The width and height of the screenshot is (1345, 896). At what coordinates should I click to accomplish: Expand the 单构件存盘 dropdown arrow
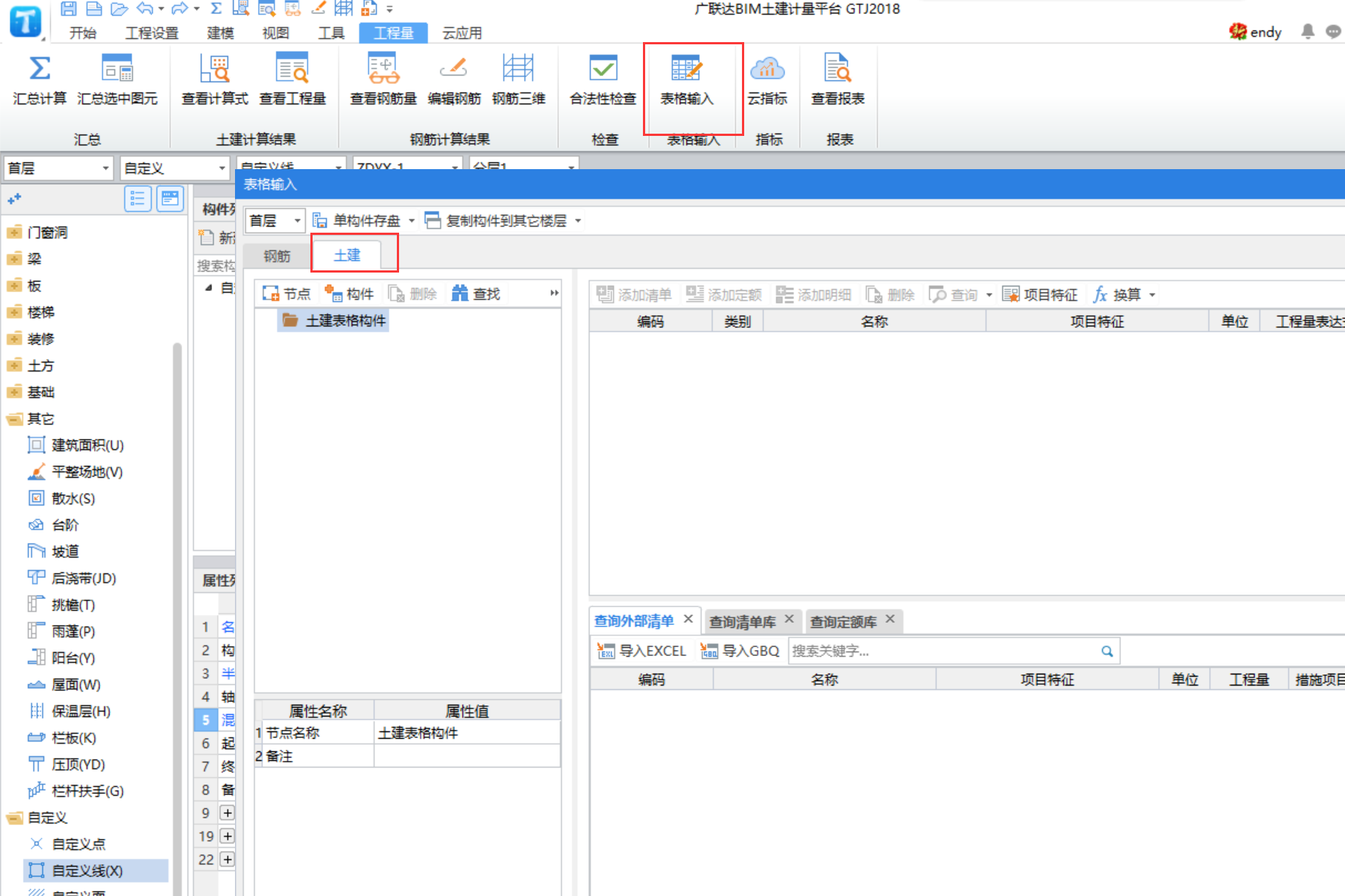tap(412, 221)
